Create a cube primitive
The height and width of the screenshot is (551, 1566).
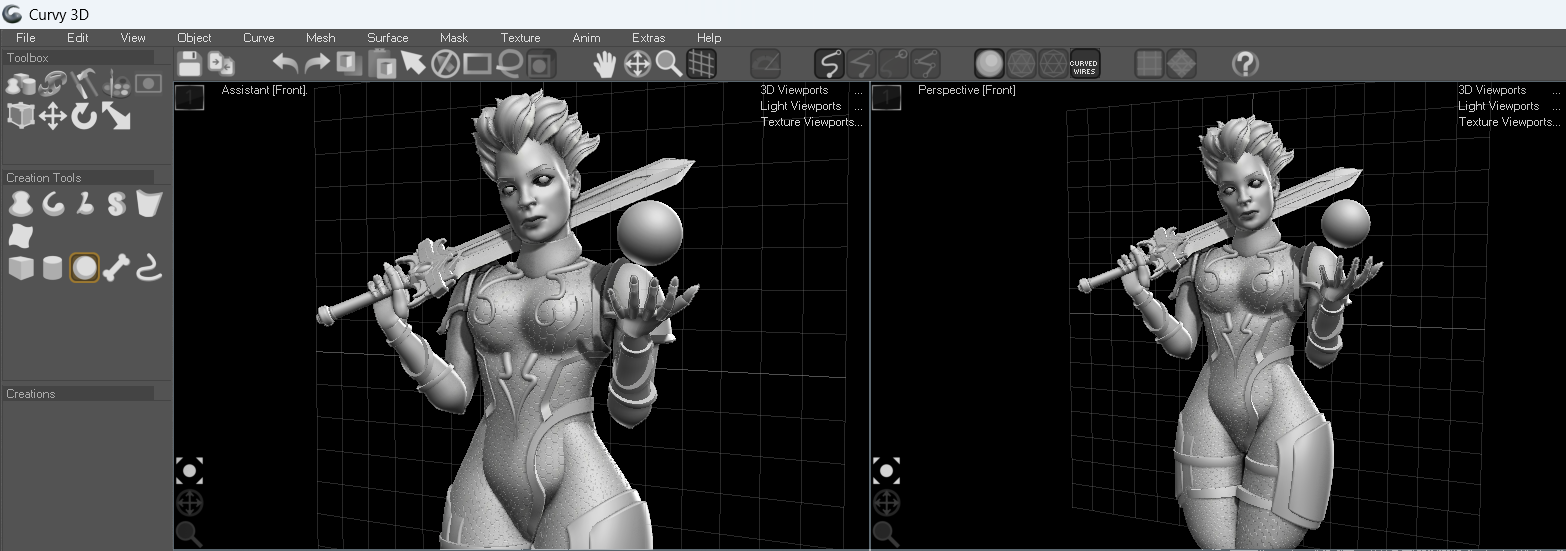pyautogui.click(x=20, y=268)
